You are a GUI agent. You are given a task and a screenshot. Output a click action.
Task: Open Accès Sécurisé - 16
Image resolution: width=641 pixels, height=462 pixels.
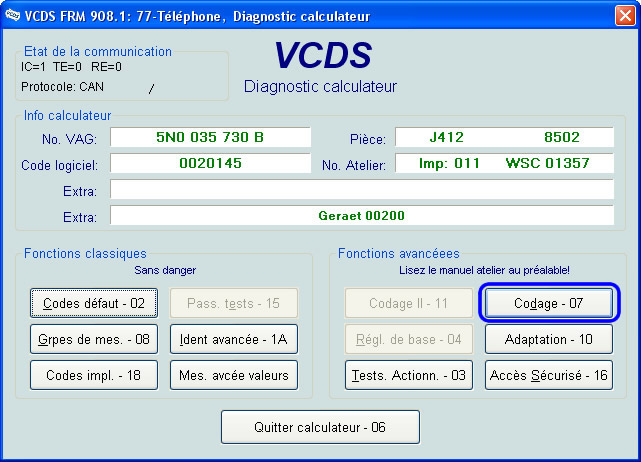549,375
